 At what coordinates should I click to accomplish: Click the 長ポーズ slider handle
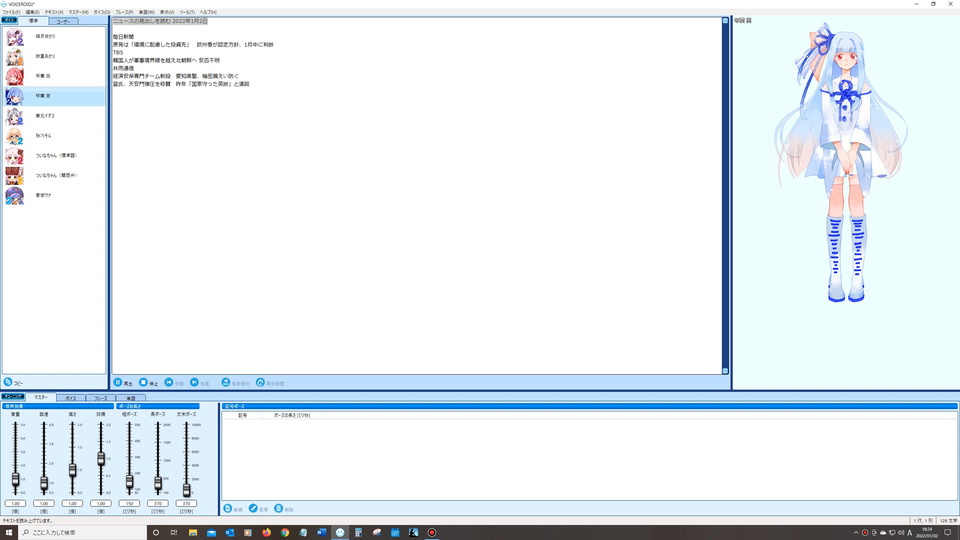158,484
